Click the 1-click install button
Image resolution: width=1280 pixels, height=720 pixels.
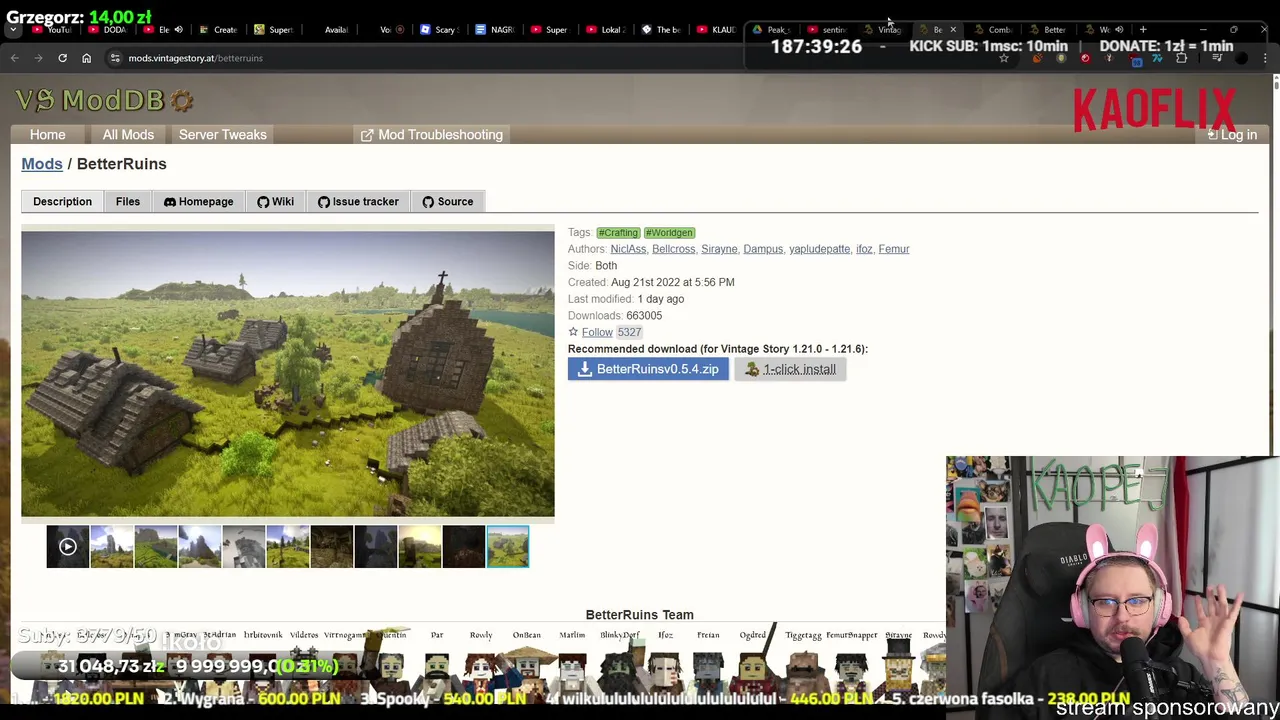point(790,369)
